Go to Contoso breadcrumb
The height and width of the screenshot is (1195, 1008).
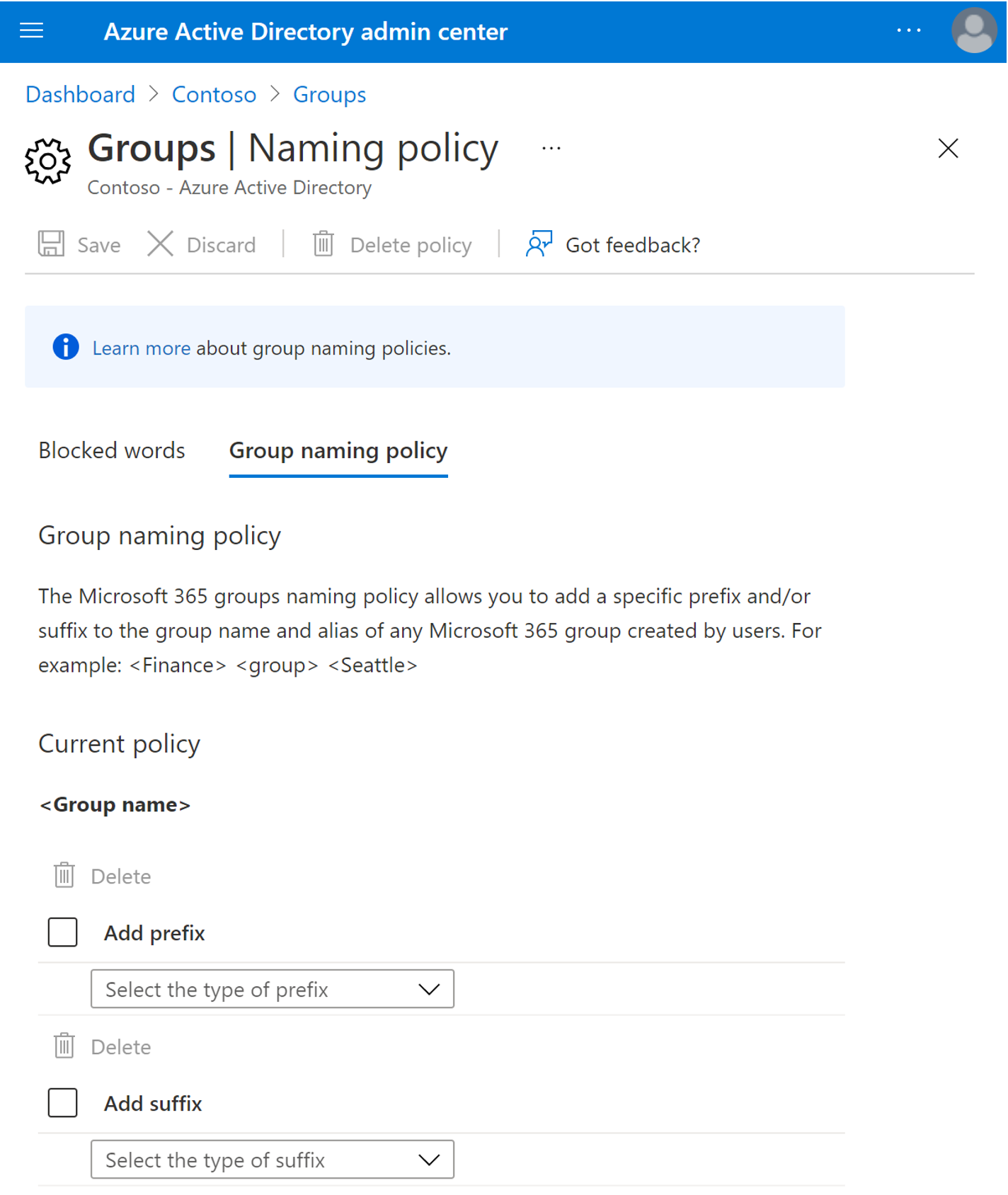(214, 94)
